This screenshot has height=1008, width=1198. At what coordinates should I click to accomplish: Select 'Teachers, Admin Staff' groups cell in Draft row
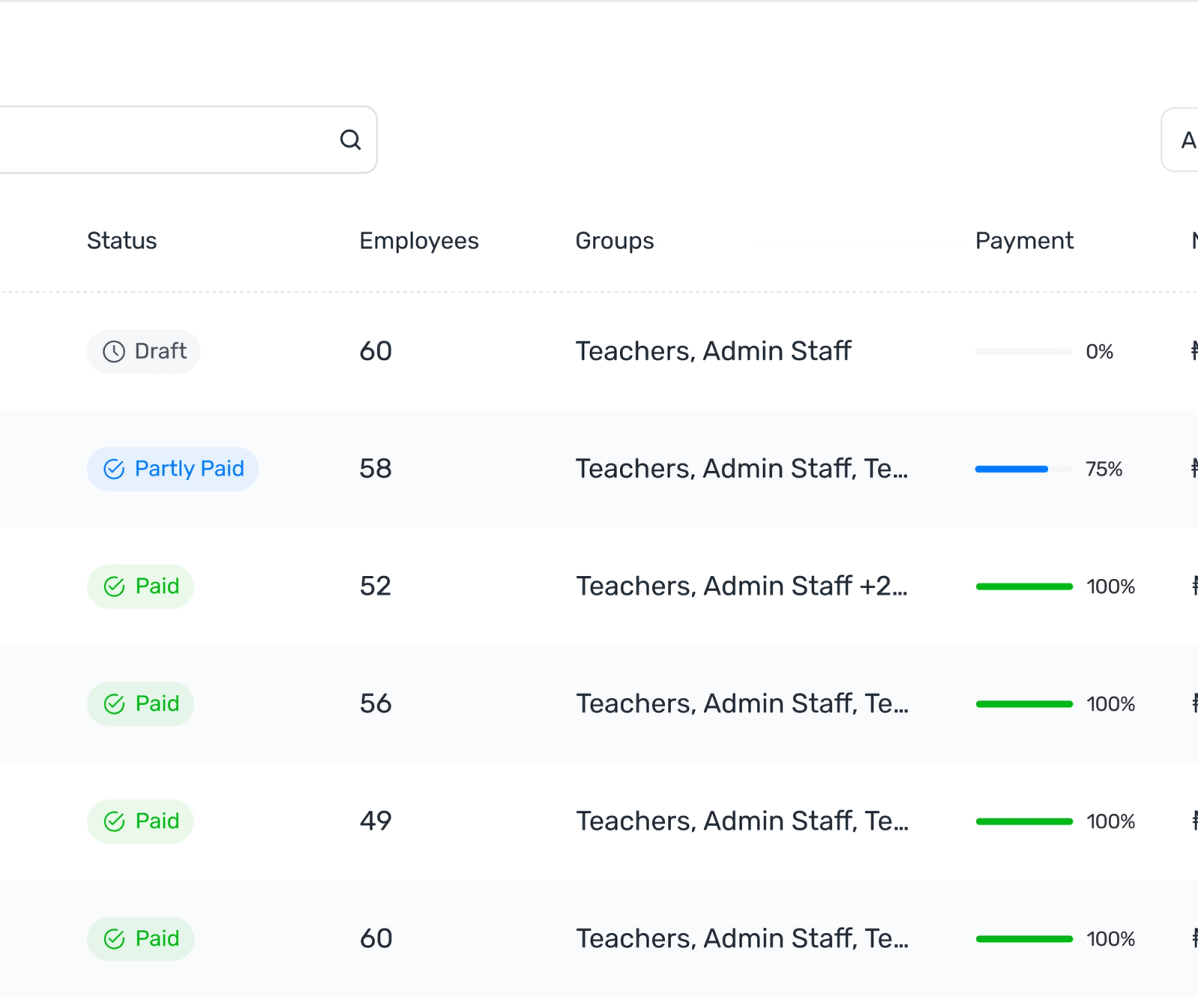[714, 351]
